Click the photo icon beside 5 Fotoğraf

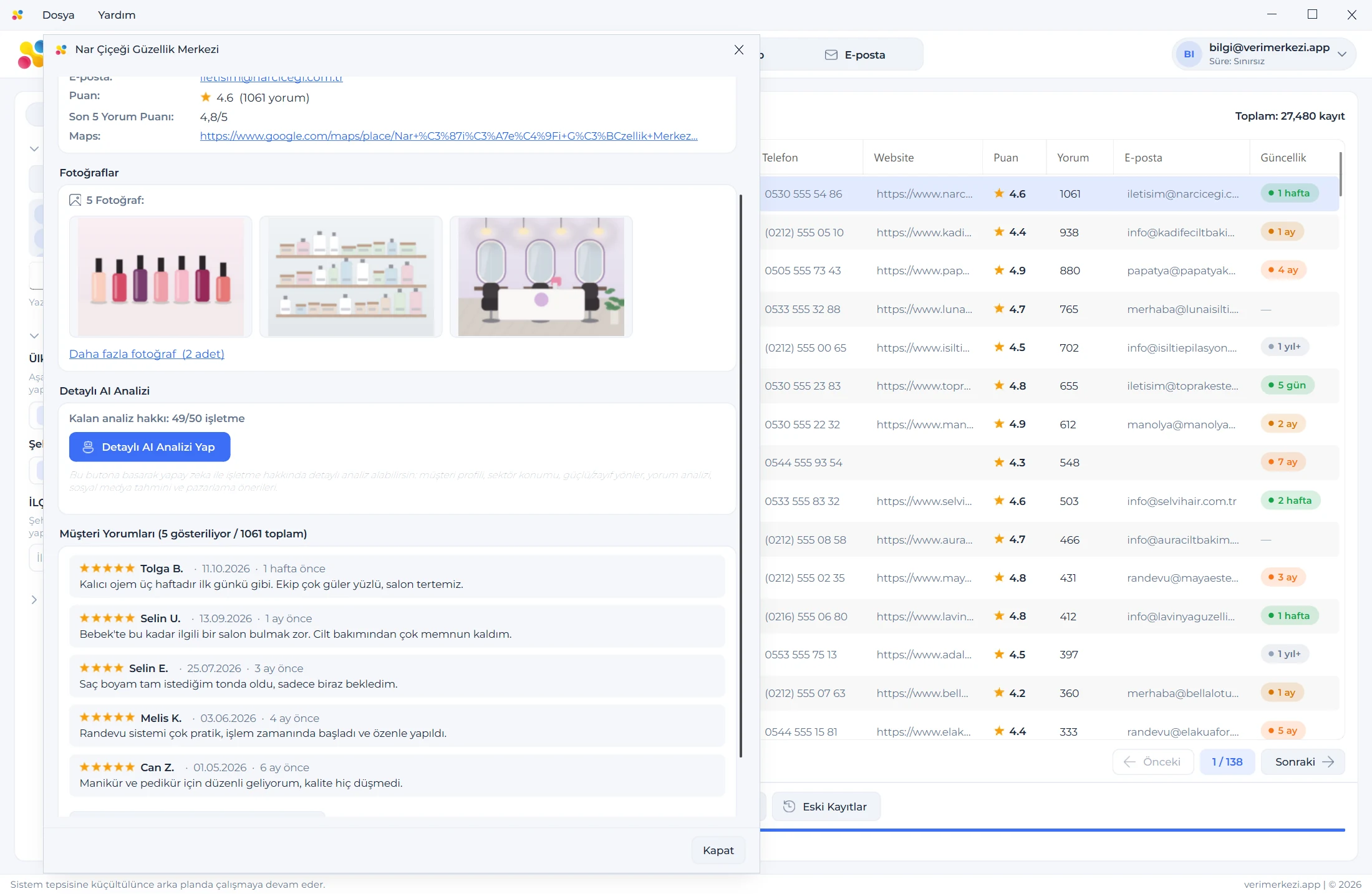click(75, 200)
